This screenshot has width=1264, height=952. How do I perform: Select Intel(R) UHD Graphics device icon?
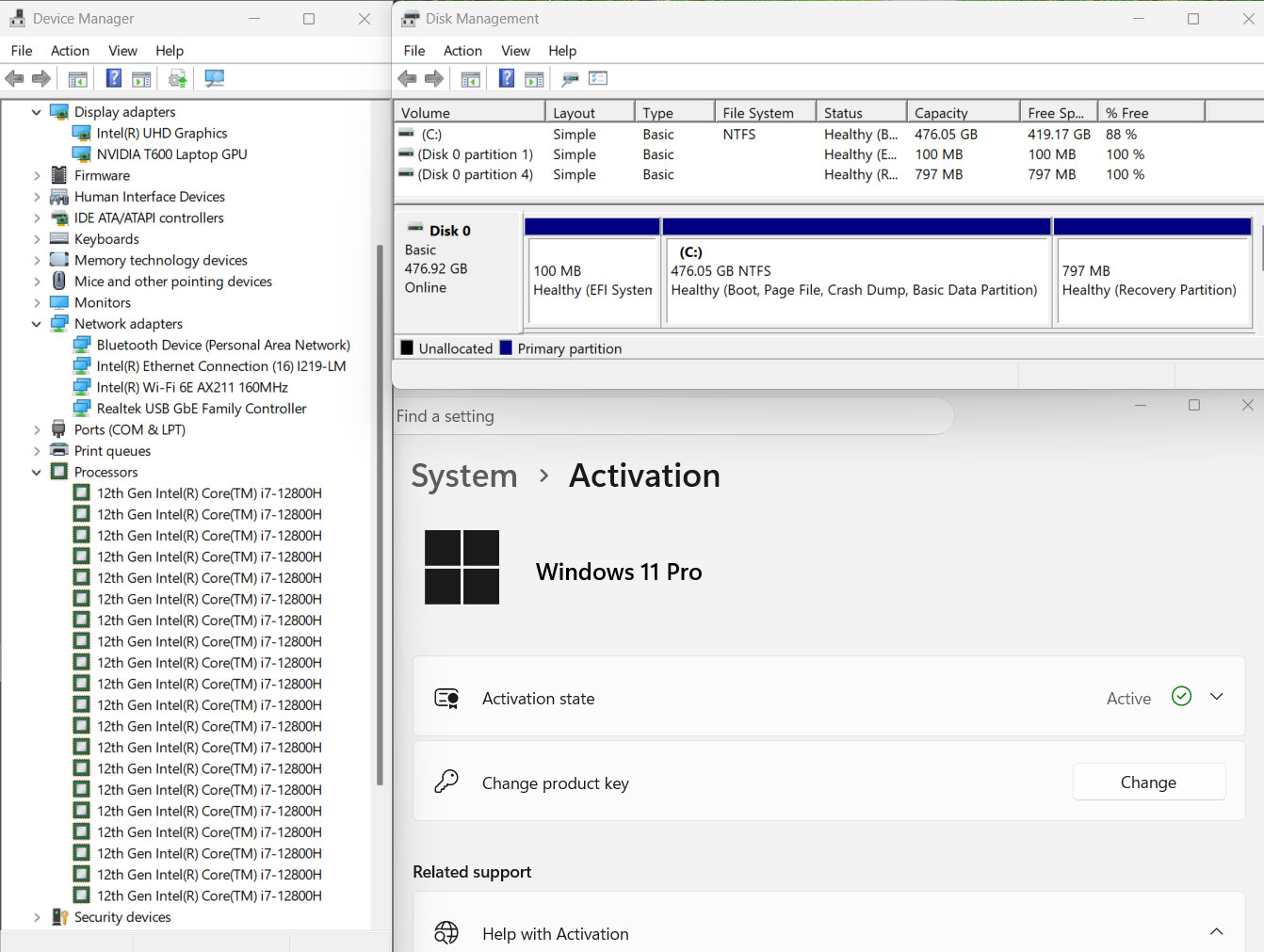(82, 133)
